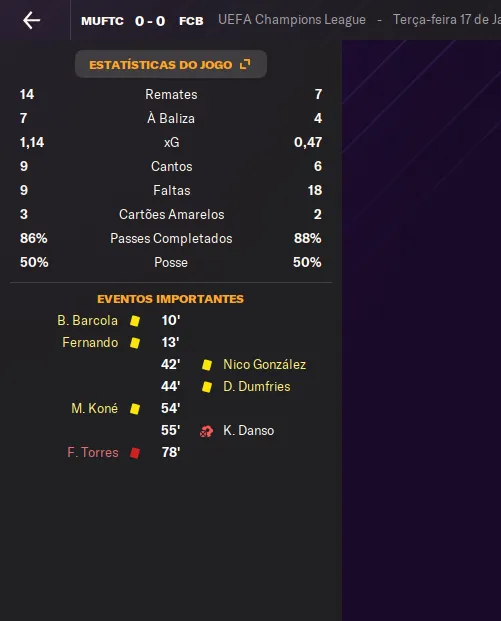Select the xG statistic row
The image size is (501, 621).
(171, 143)
